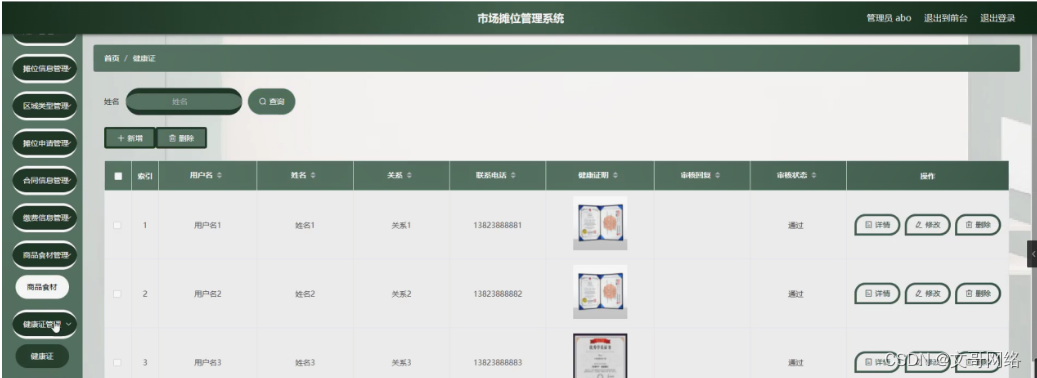The image size is (1037, 378).
Task: Click the 市场摊位管理系统 title
Action: pos(521,19)
